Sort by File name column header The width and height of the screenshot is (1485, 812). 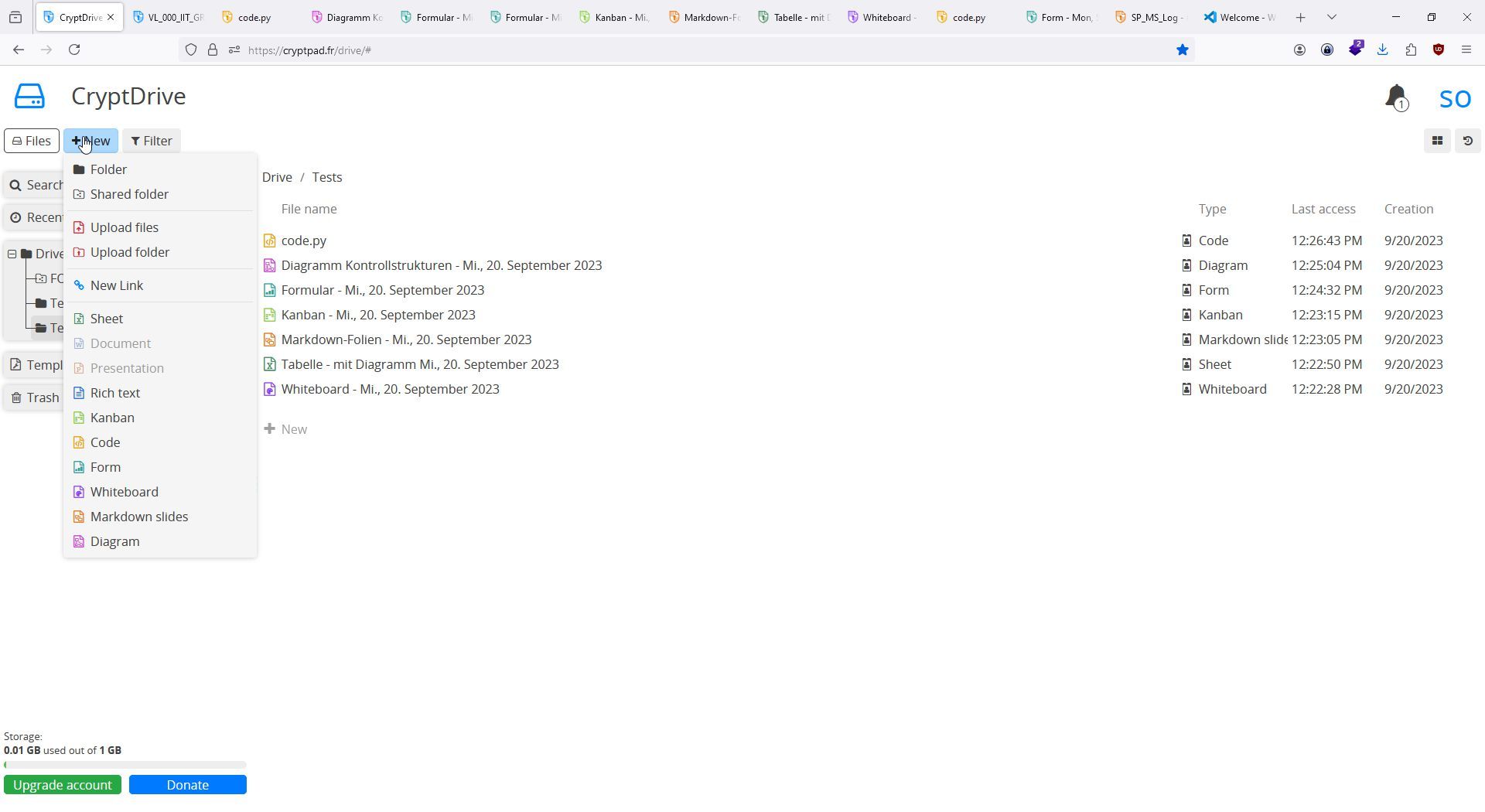pyautogui.click(x=309, y=209)
